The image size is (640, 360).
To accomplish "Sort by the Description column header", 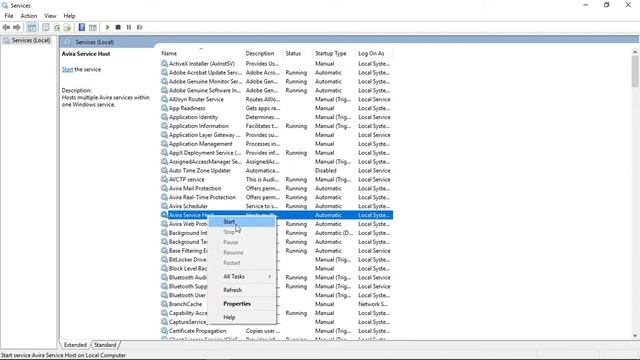I will click(x=263, y=53).
